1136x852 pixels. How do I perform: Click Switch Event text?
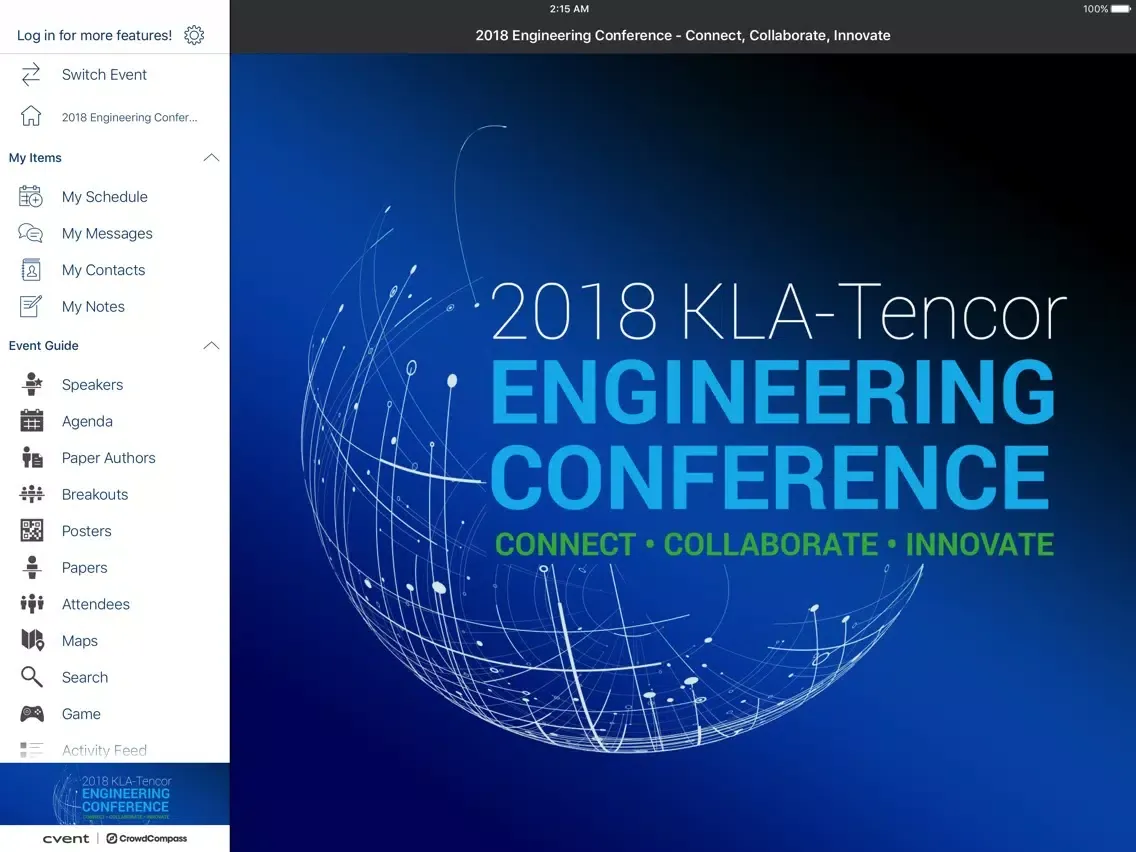click(x=104, y=75)
